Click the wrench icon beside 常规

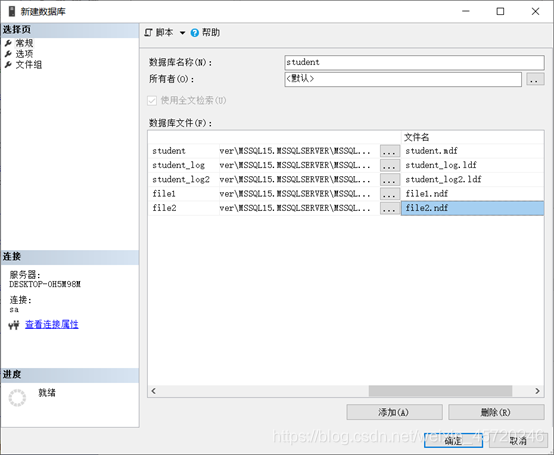click(8, 43)
